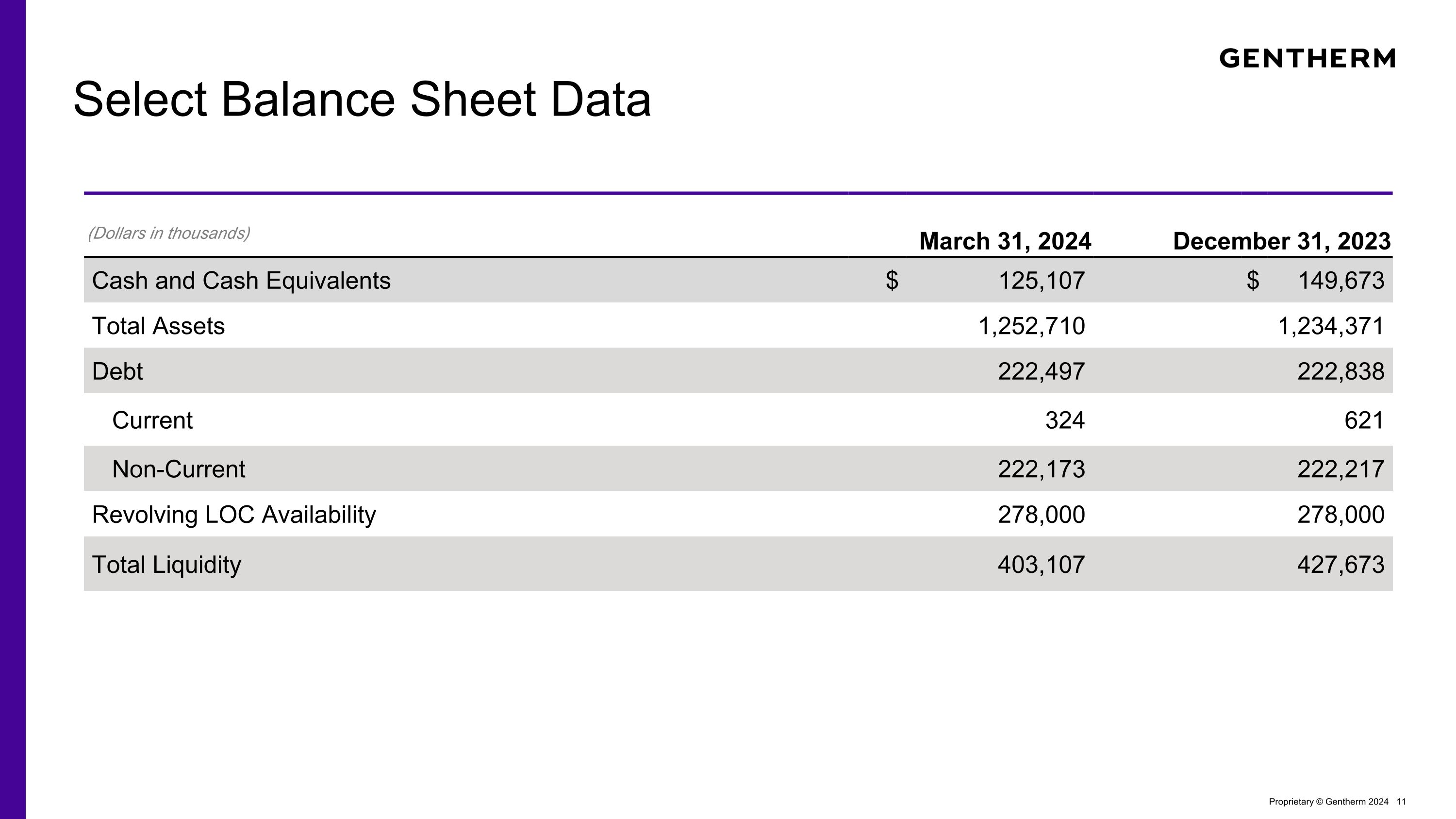Click the Debt row label

[117, 371]
